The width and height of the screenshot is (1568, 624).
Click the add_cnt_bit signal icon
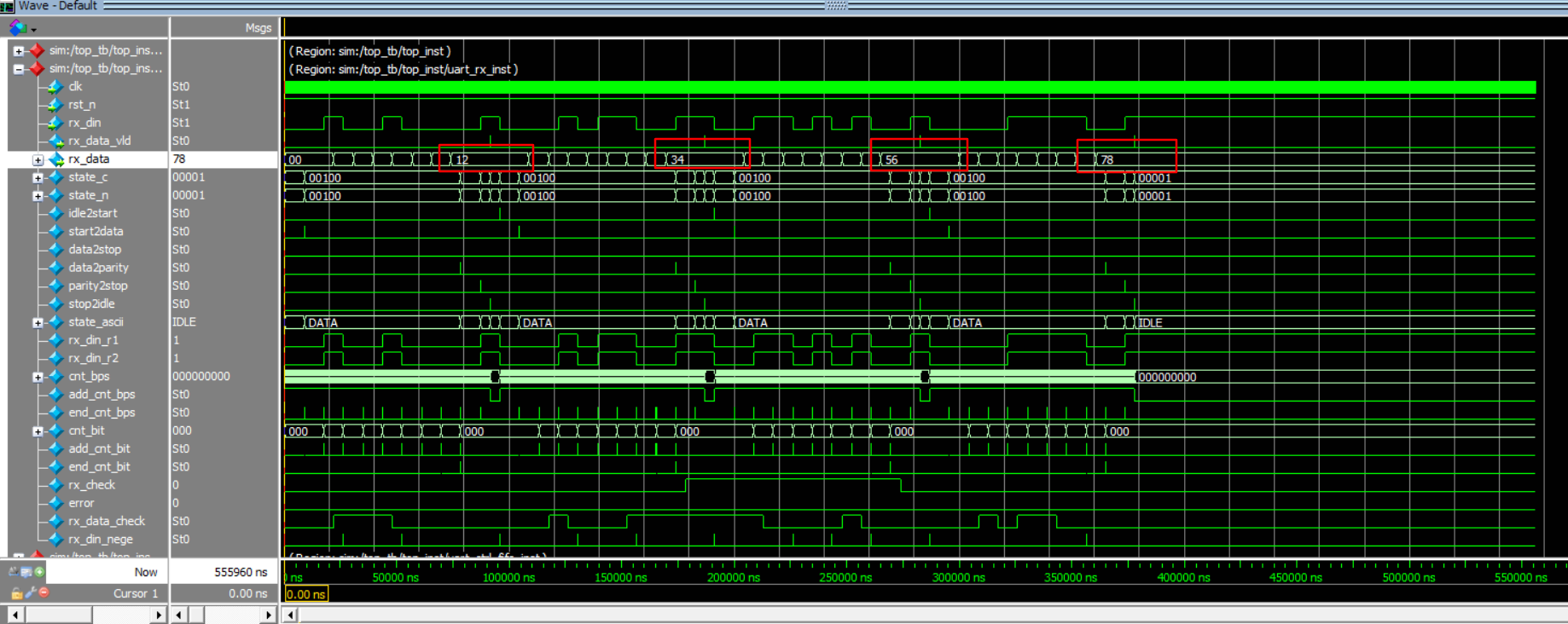click(55, 448)
